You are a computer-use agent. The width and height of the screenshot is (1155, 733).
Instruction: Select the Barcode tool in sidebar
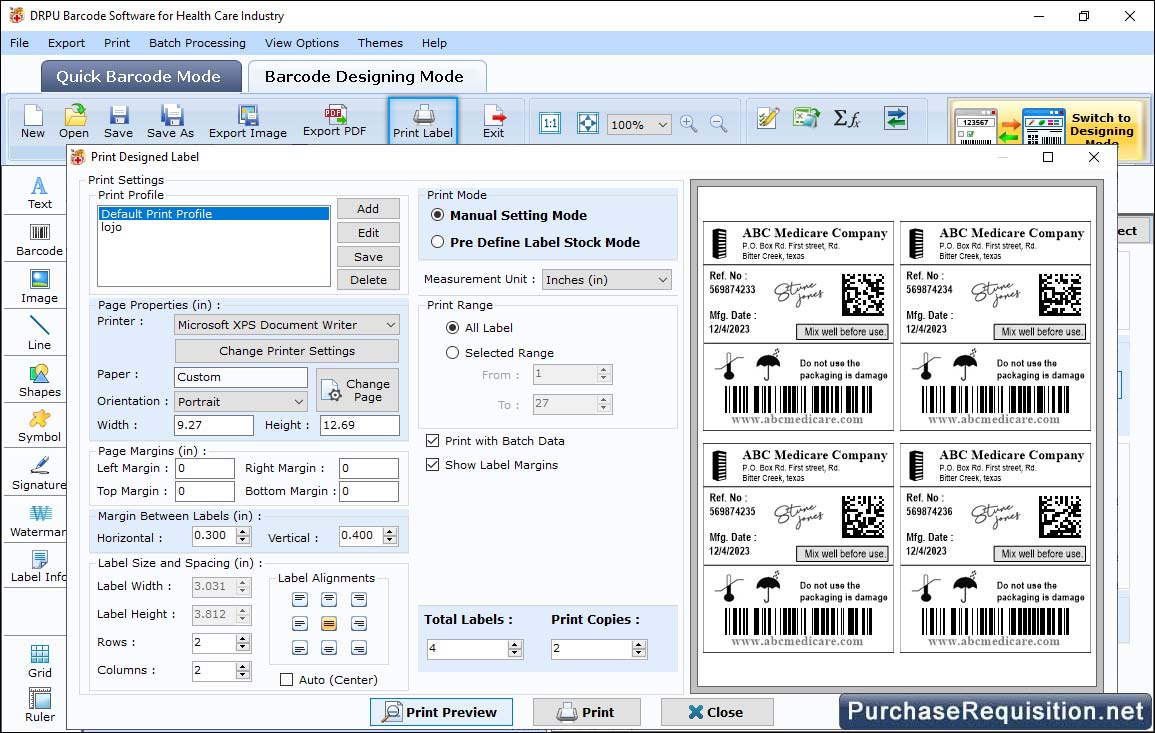point(39,240)
